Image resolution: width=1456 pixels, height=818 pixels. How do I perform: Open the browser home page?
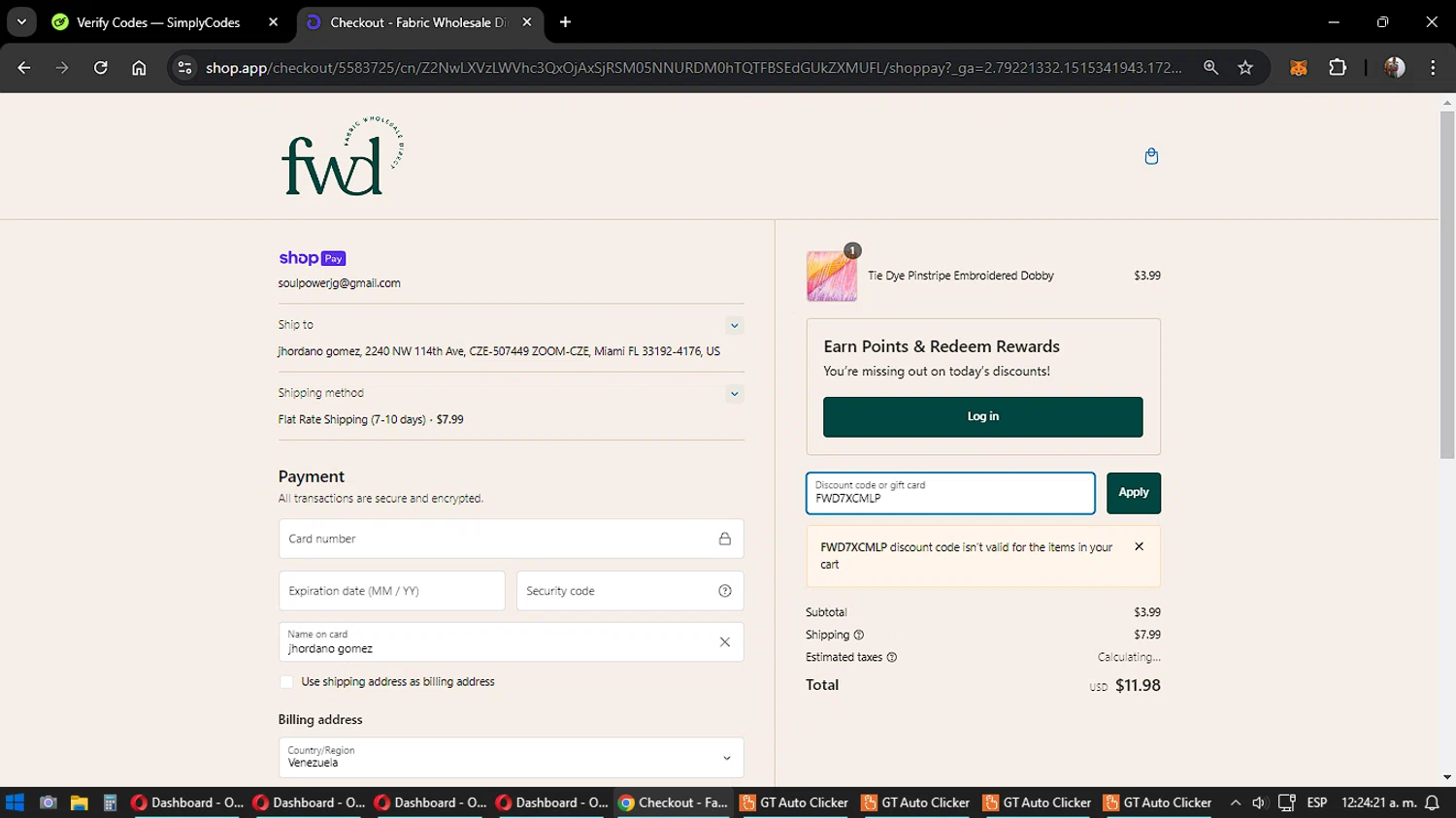(x=139, y=68)
